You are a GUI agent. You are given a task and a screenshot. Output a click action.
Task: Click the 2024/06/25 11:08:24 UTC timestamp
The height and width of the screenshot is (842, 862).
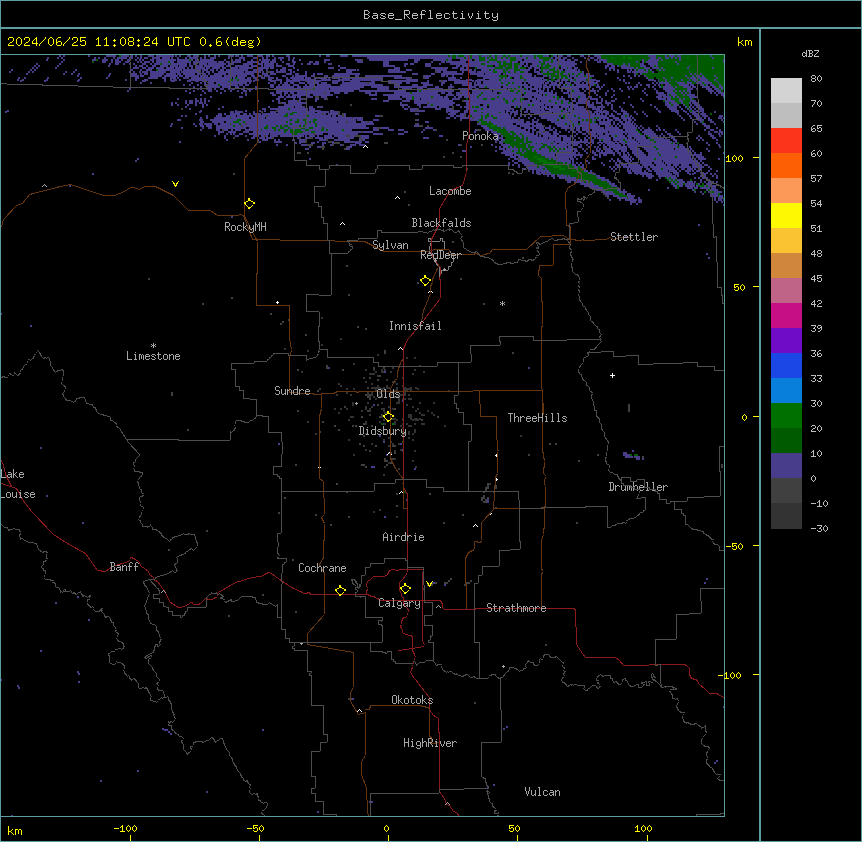click(99, 42)
